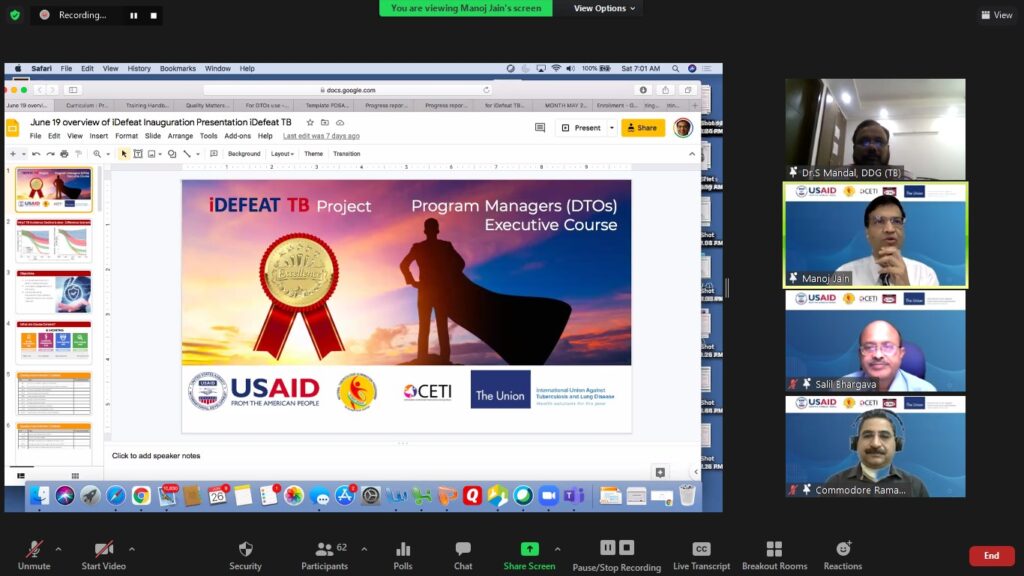Expand audio options arrow beside Unmute
The width and height of the screenshot is (1024, 576).
pos(58,549)
